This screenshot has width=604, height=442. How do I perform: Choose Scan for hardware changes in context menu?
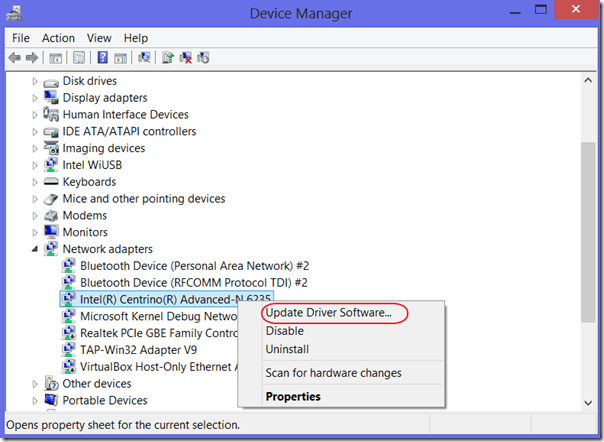pyautogui.click(x=334, y=373)
